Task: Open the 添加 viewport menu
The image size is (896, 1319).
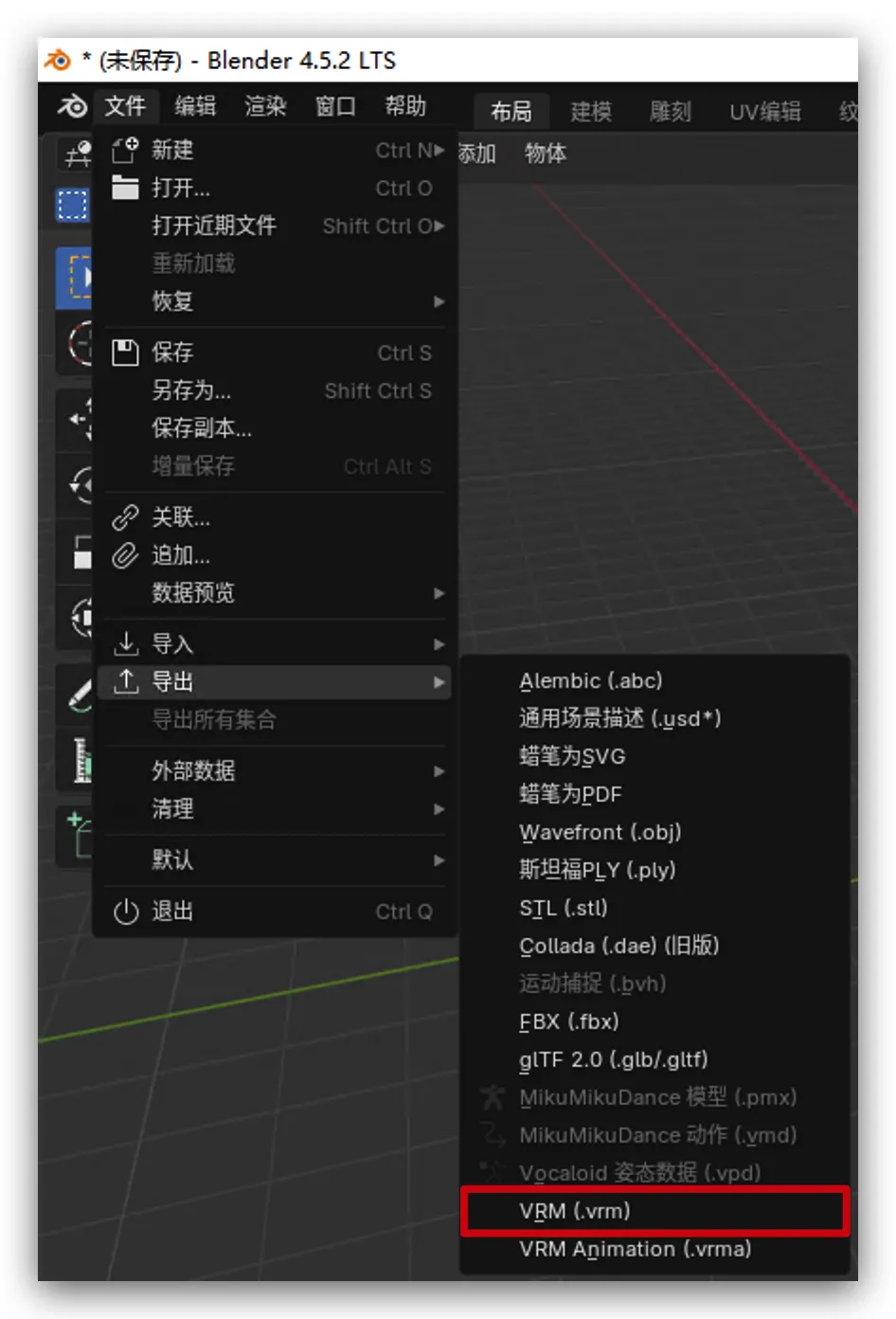Action: (x=476, y=154)
